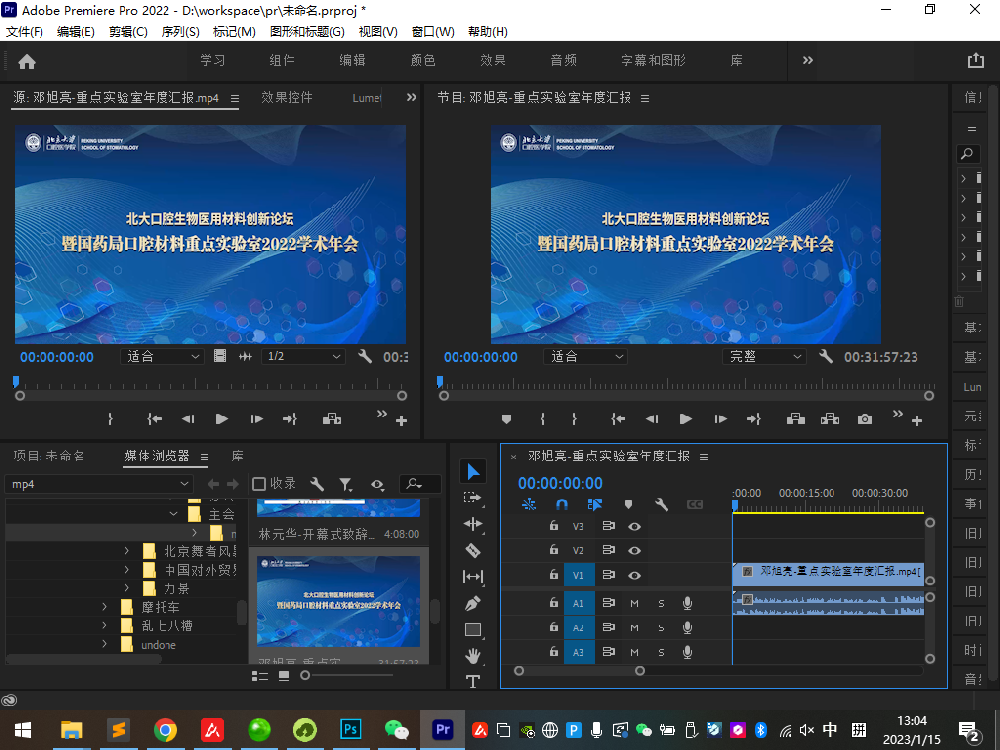Select the Type tool
Screen dimensions: 1000x750
tap(473, 681)
